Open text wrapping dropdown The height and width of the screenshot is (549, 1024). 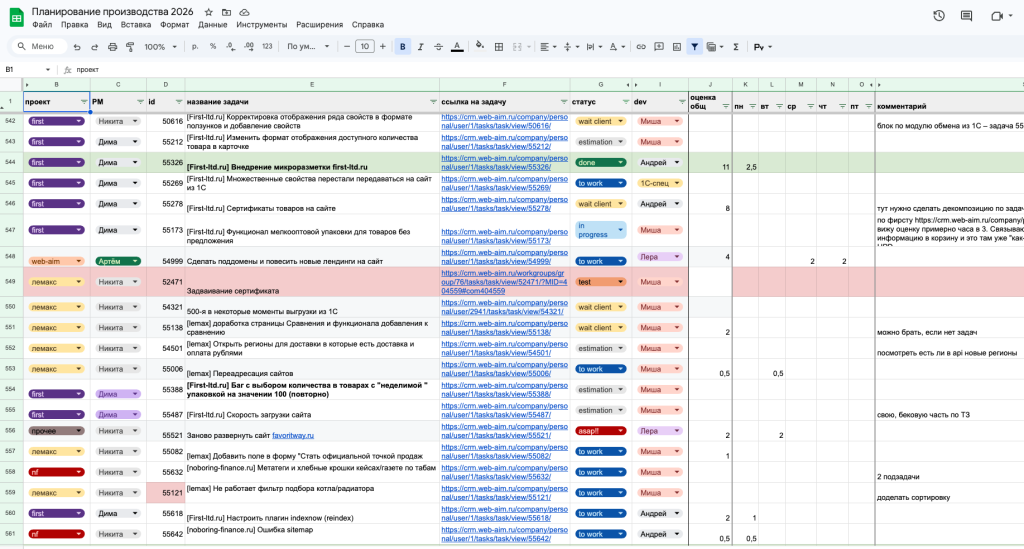(594, 47)
